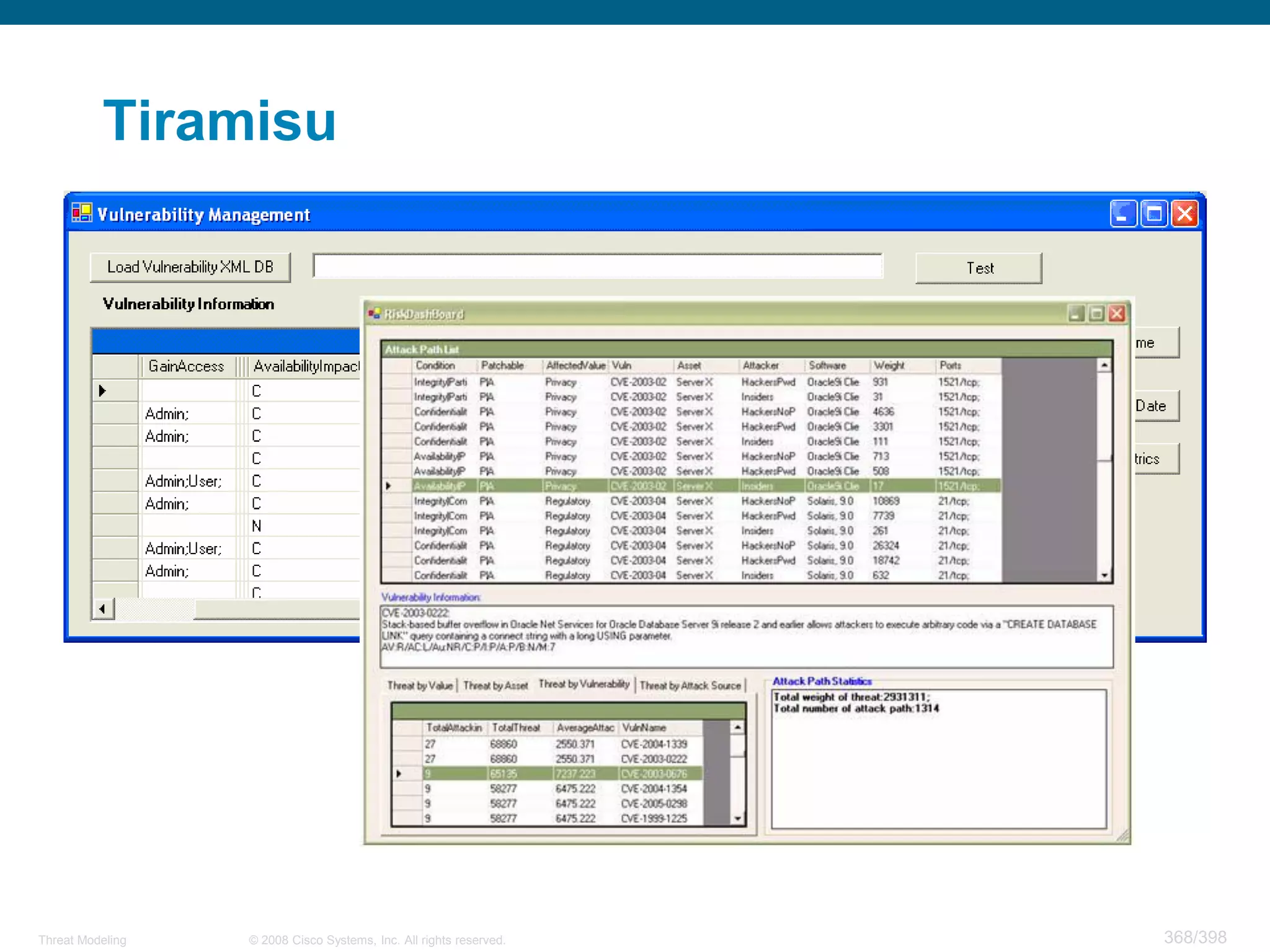Click Attack Path List scroll down arrow

[x=1104, y=575]
